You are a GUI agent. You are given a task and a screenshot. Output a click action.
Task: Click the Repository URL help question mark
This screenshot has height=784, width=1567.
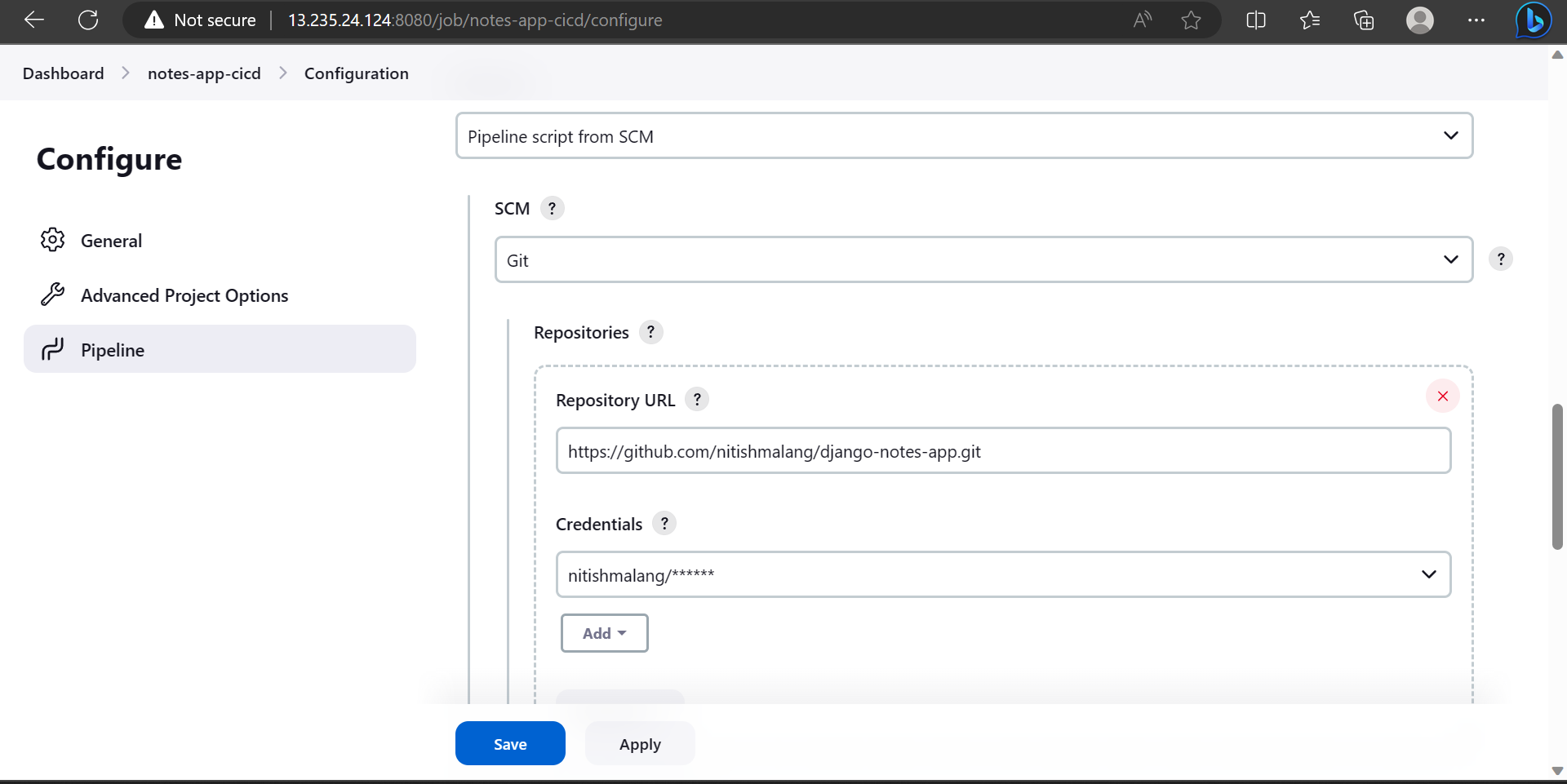pos(697,400)
